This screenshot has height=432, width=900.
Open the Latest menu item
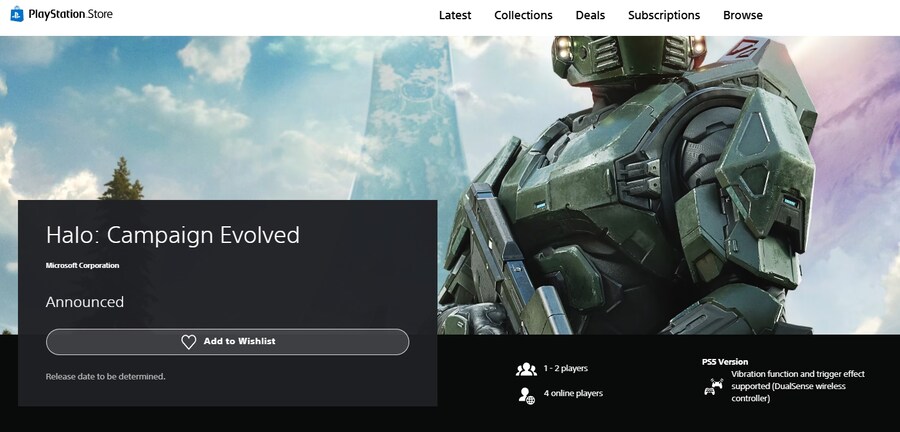pos(455,15)
